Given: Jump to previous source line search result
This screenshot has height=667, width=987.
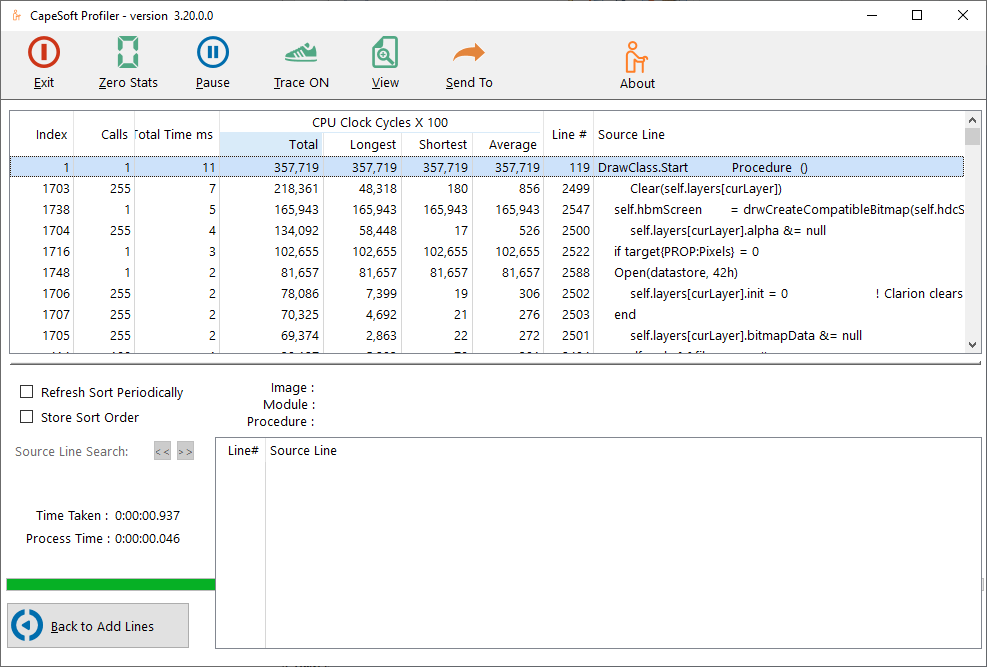Looking at the screenshot, I should coord(162,452).
